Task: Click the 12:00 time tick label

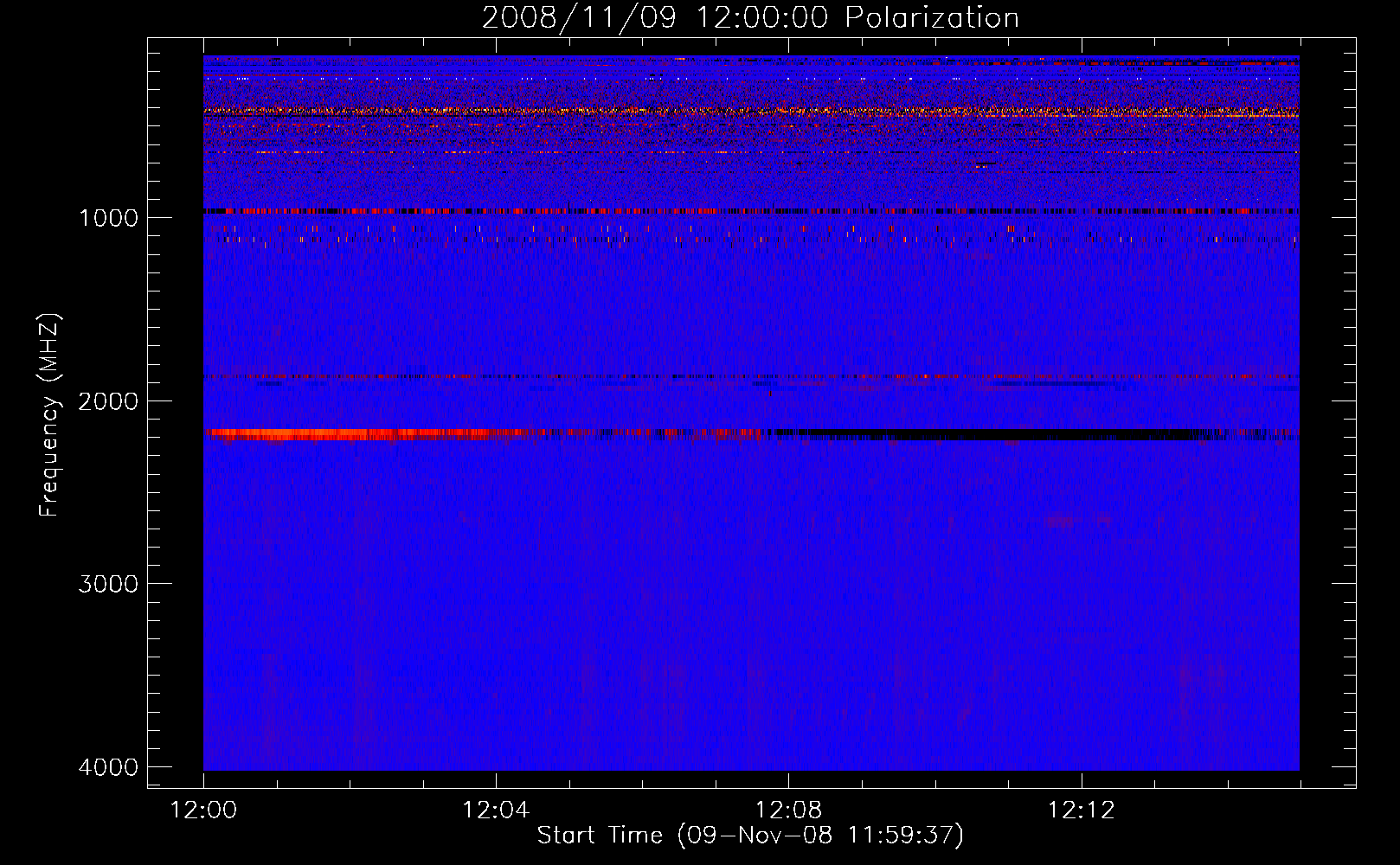Action: pos(203,811)
